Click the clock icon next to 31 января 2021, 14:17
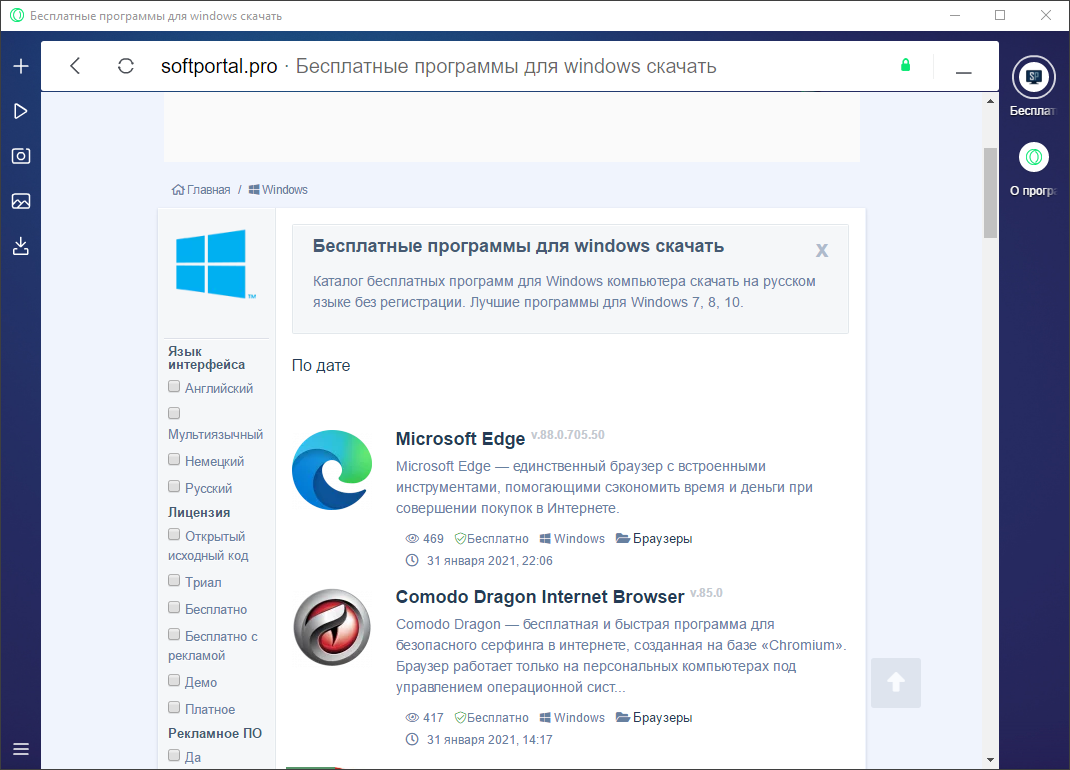The image size is (1070, 770). click(x=412, y=739)
